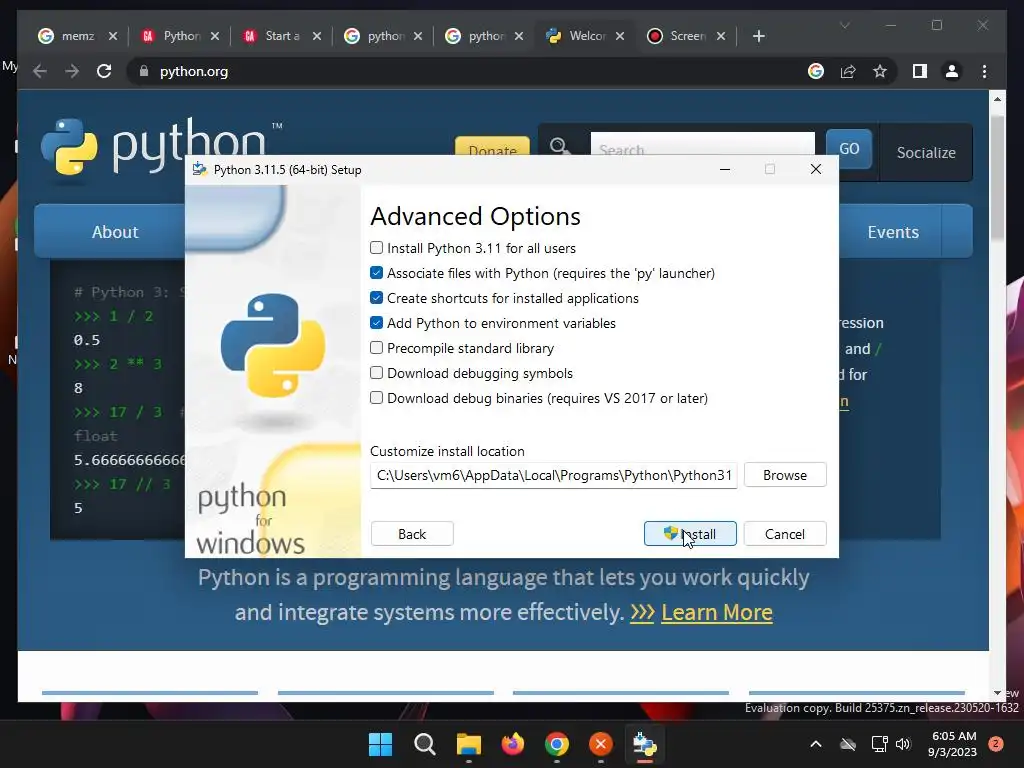Click the setup dialog title bar icon
Screen dimensions: 1024x768
200,169
